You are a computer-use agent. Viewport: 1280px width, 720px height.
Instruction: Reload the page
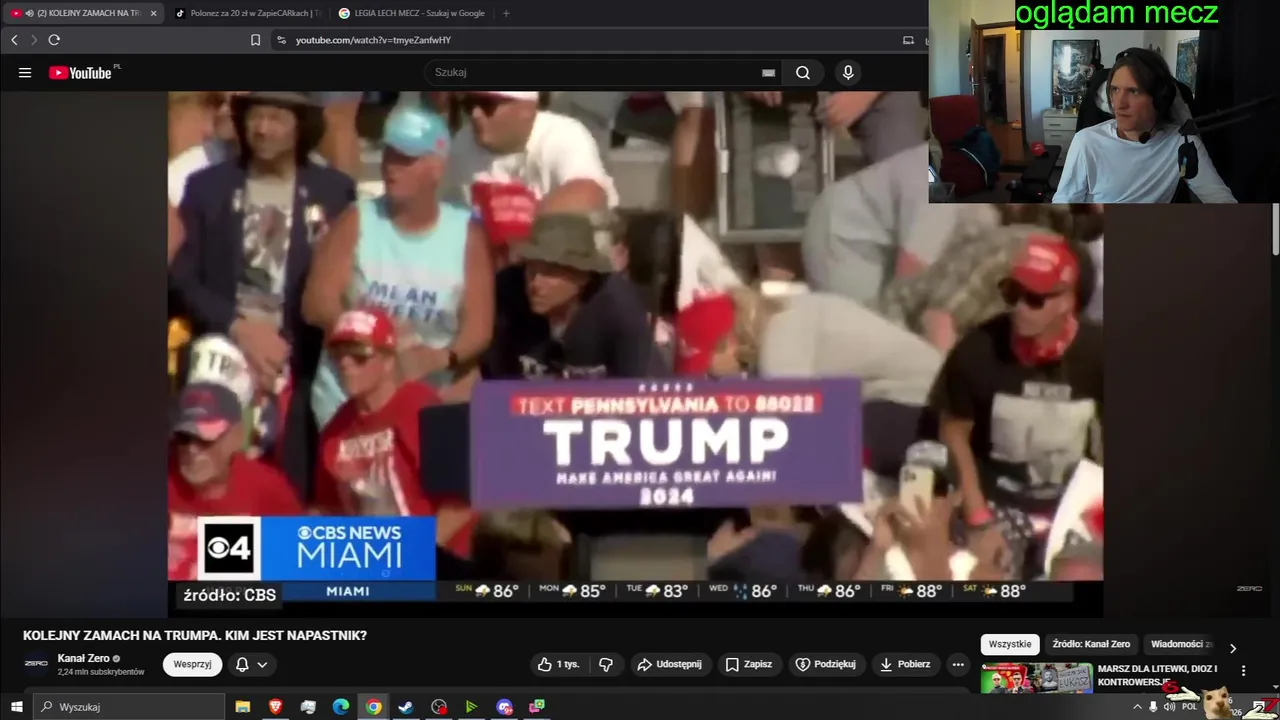(x=54, y=40)
